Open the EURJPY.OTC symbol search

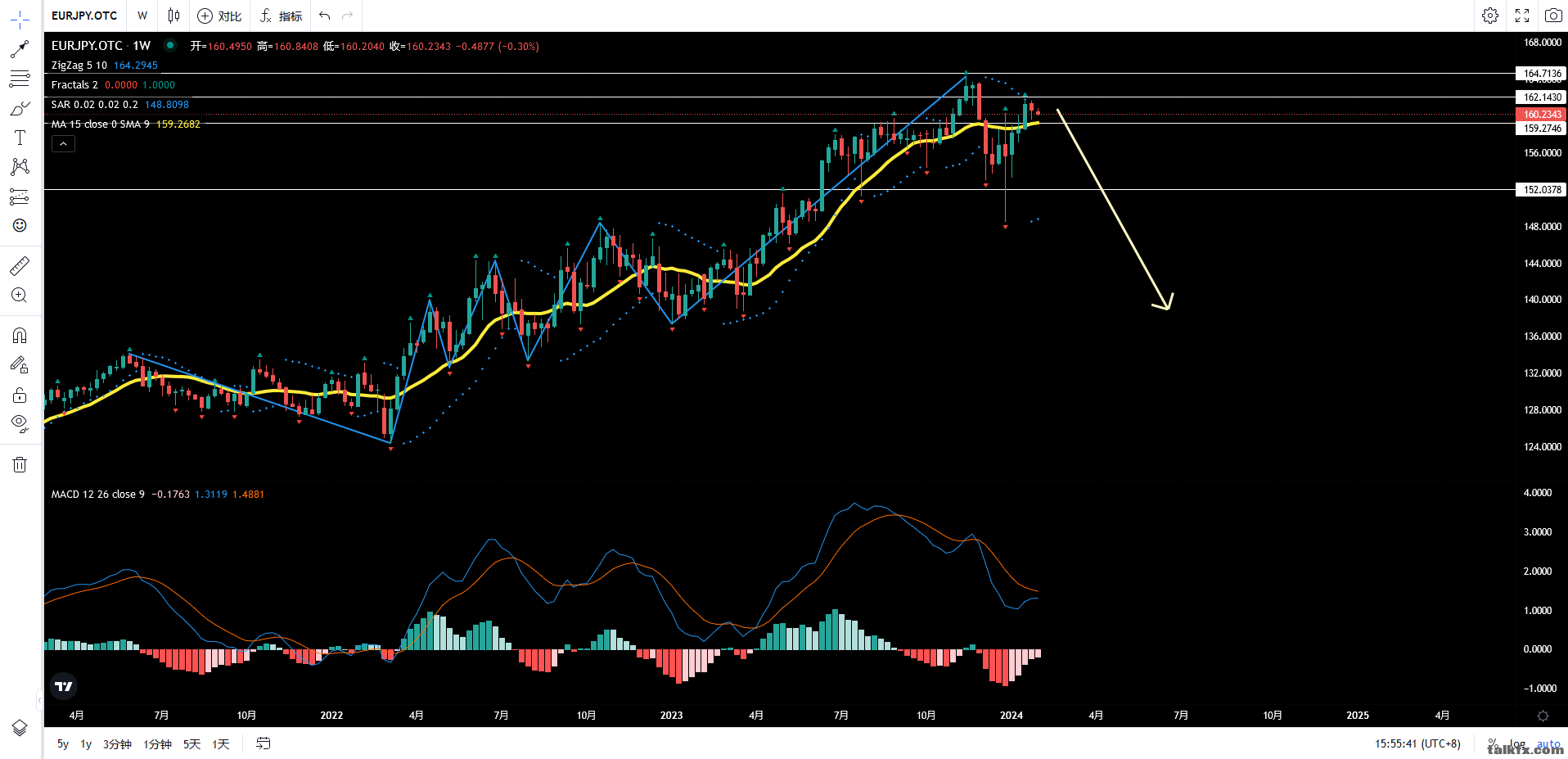84,16
